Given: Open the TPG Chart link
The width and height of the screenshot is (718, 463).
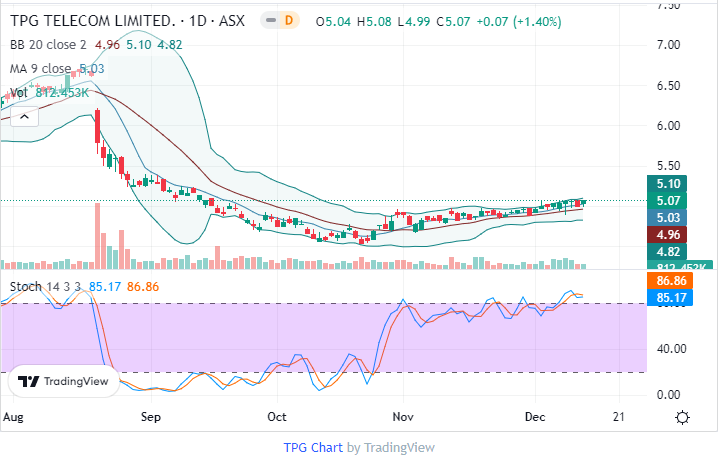Looking at the screenshot, I should click(312, 447).
